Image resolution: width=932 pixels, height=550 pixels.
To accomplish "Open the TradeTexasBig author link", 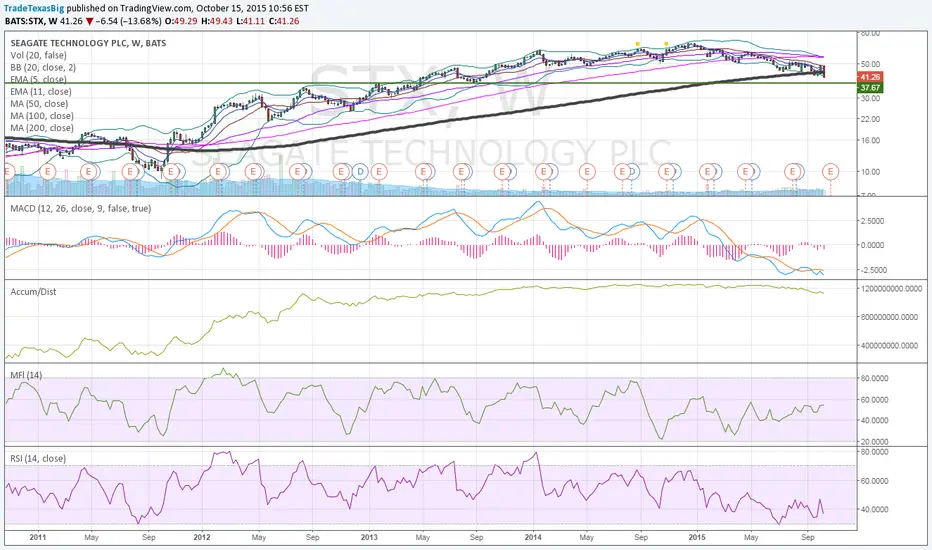I will [34, 9].
